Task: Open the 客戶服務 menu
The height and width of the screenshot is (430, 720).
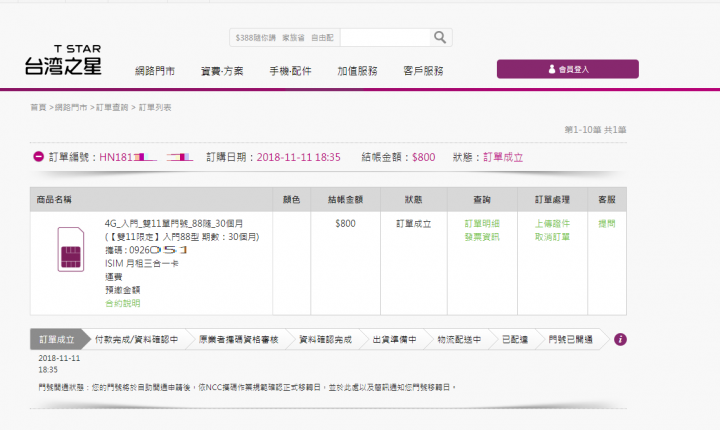Action: (423, 71)
